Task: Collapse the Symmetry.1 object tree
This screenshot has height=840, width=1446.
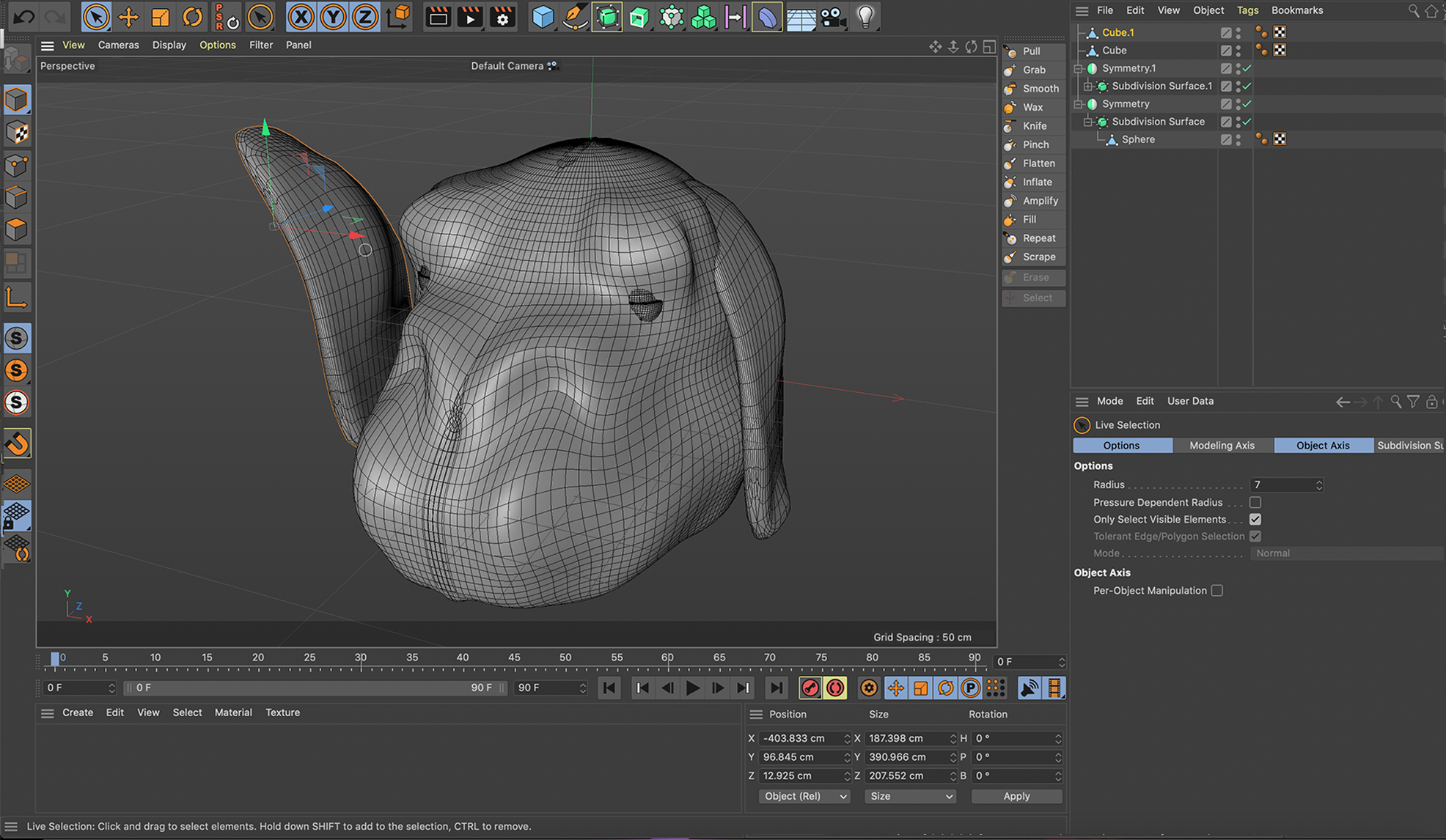Action: coord(1079,68)
